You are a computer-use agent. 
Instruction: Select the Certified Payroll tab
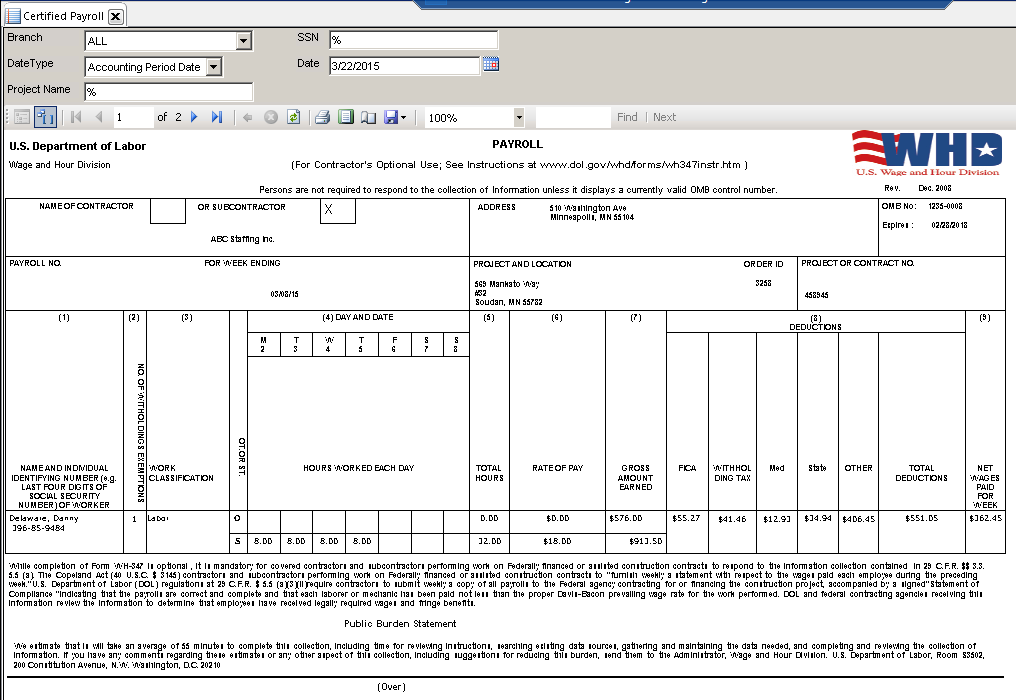(x=62, y=17)
